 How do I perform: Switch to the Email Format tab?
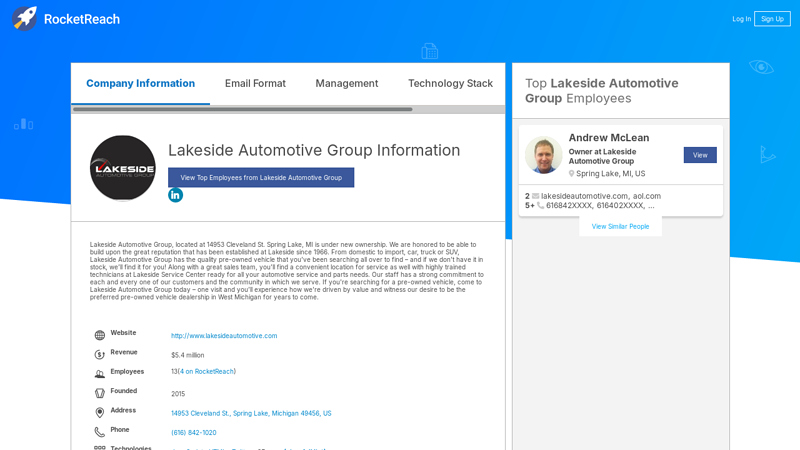(x=255, y=84)
